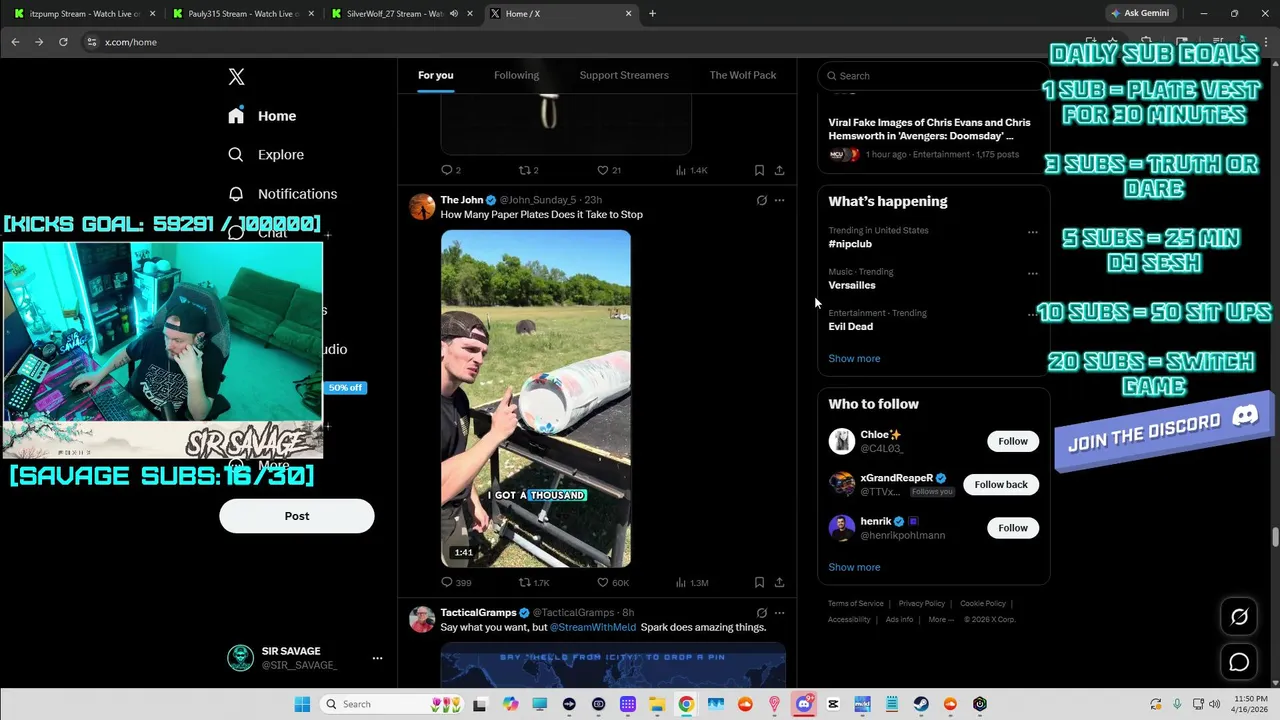Click the Post button
The width and height of the screenshot is (1280, 720).
click(297, 516)
